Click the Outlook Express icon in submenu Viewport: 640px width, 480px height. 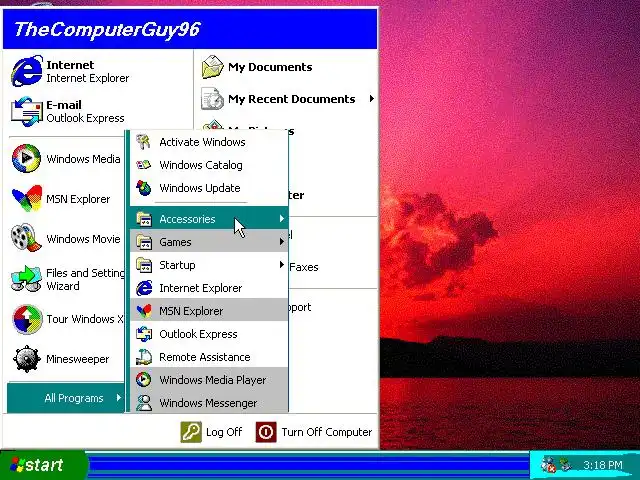tap(144, 334)
